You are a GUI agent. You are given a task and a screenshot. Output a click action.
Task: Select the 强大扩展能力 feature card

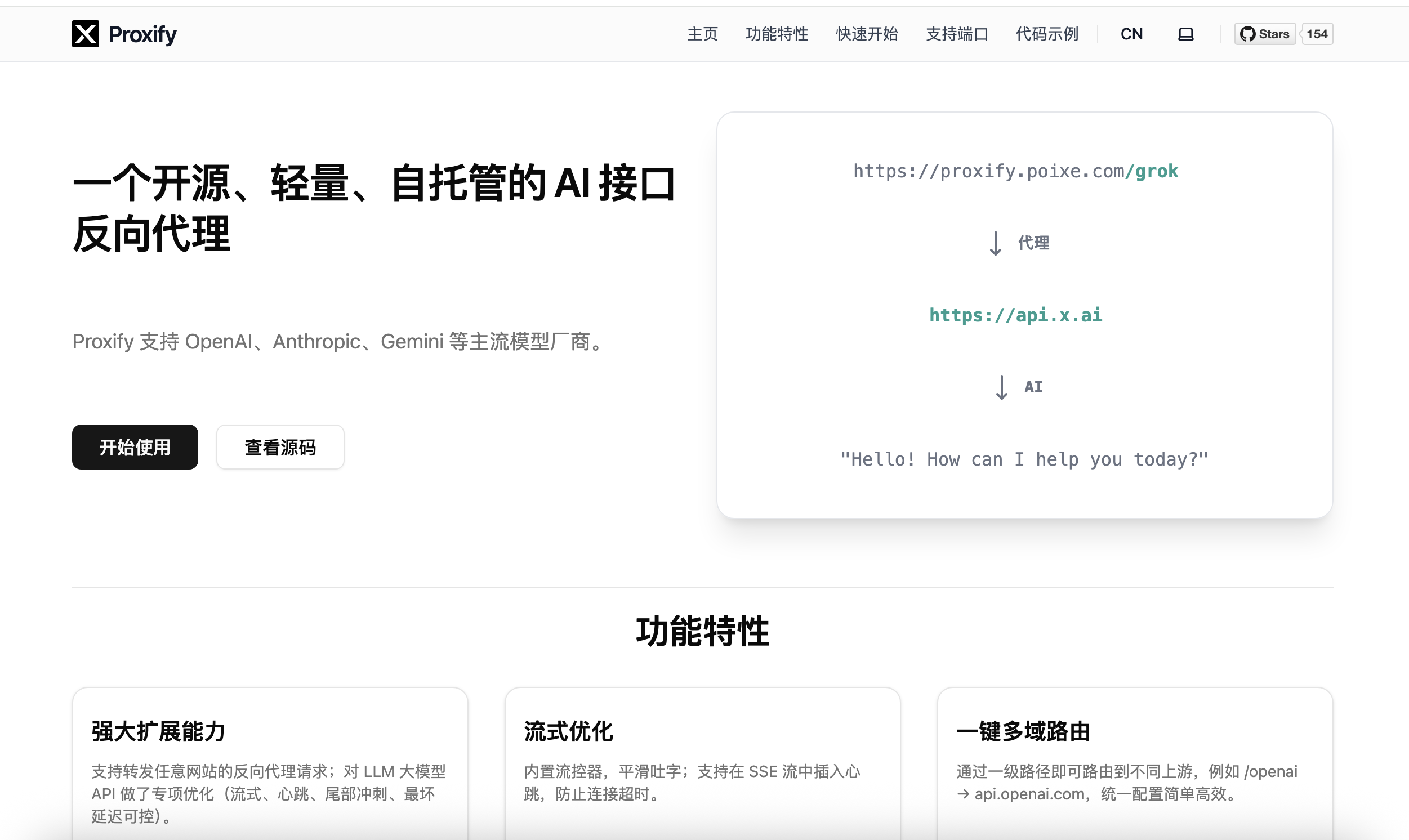270,764
